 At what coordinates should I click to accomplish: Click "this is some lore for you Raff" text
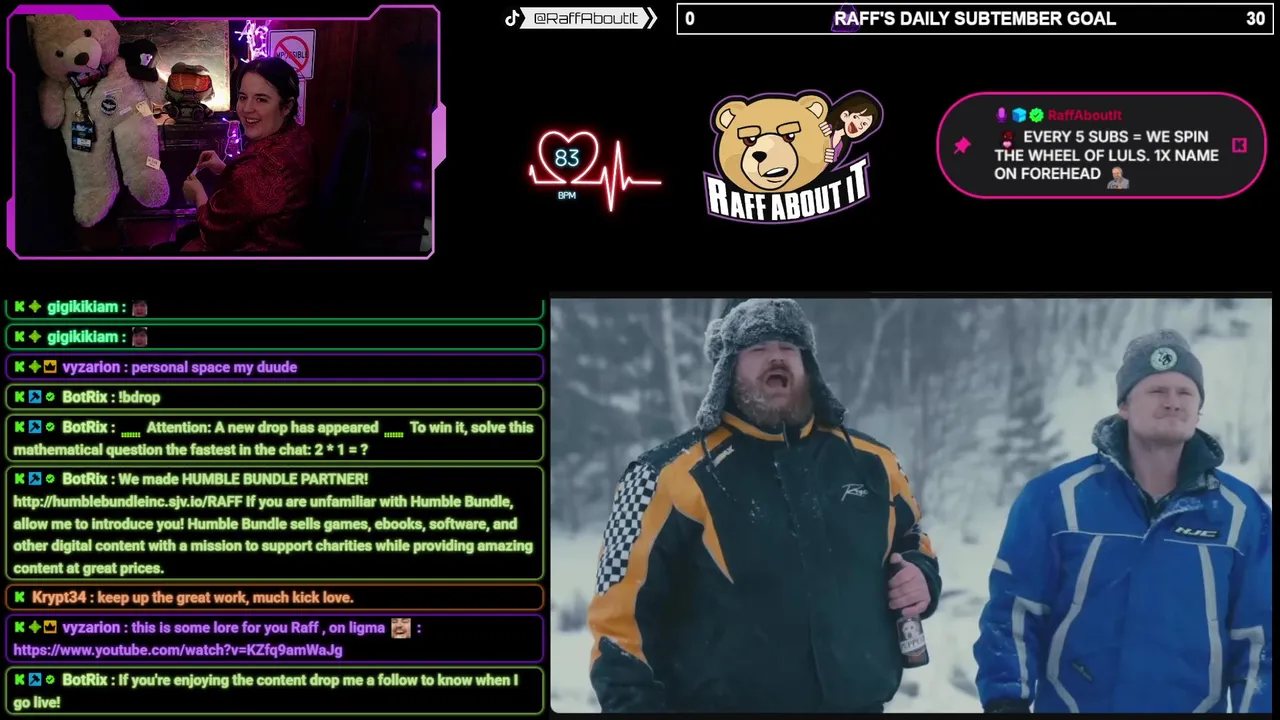(226, 627)
